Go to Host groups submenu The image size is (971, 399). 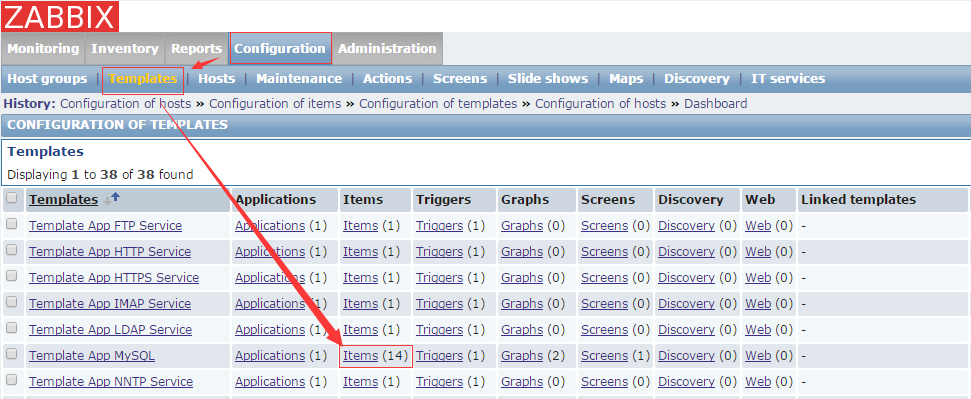[x=47, y=79]
